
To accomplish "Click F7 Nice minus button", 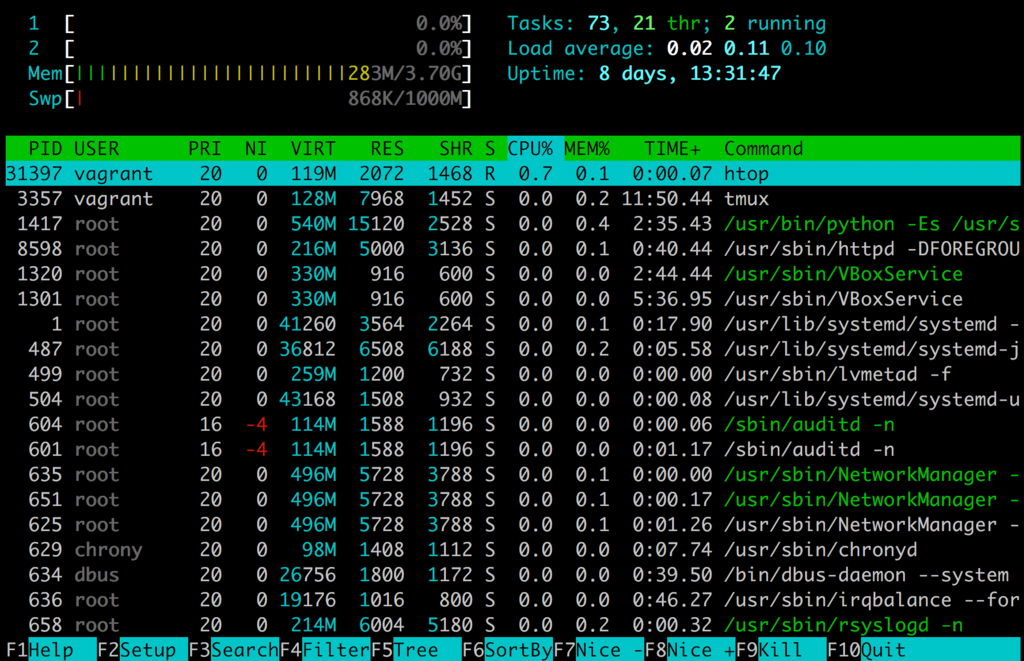I will point(599,650).
